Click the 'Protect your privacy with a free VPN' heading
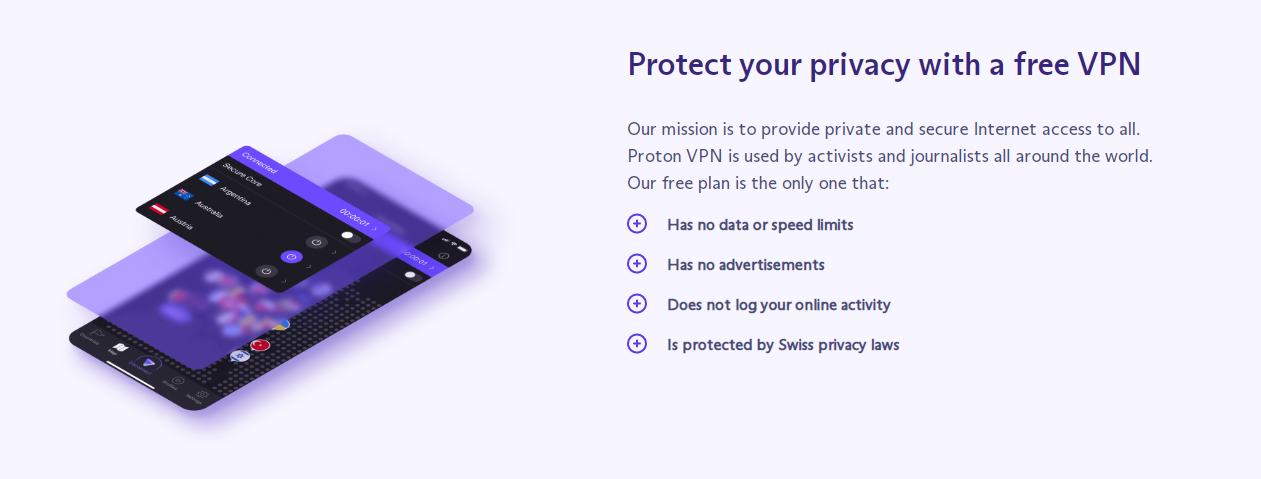 tap(884, 65)
